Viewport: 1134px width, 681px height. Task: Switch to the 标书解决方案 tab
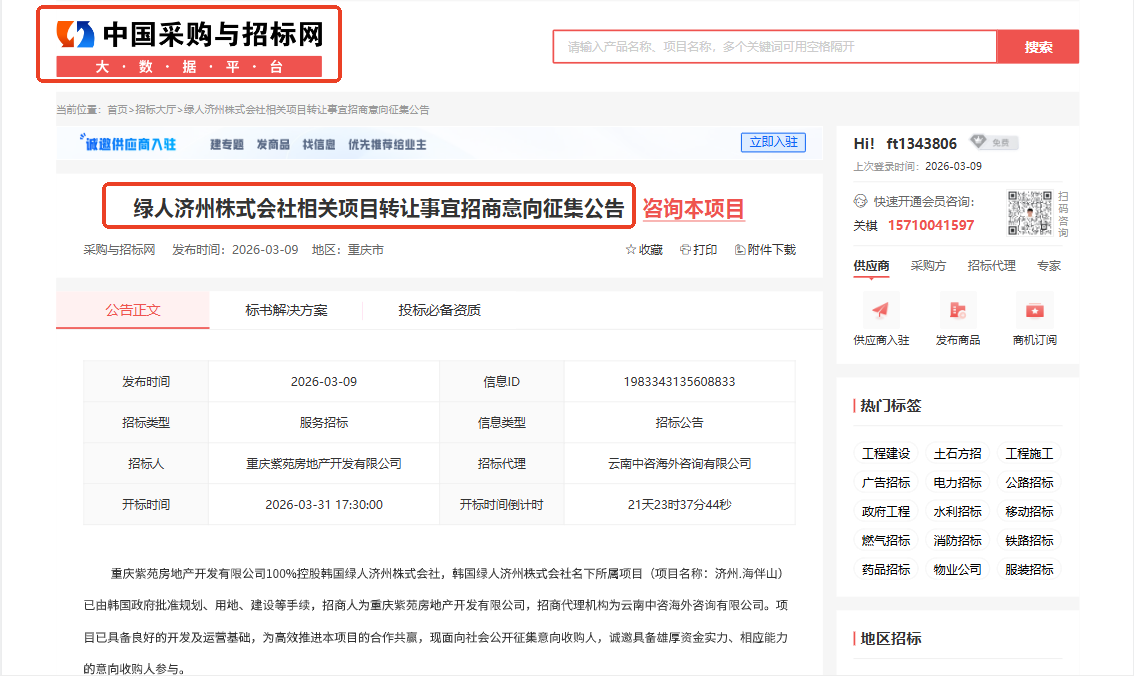pyautogui.click(x=286, y=310)
